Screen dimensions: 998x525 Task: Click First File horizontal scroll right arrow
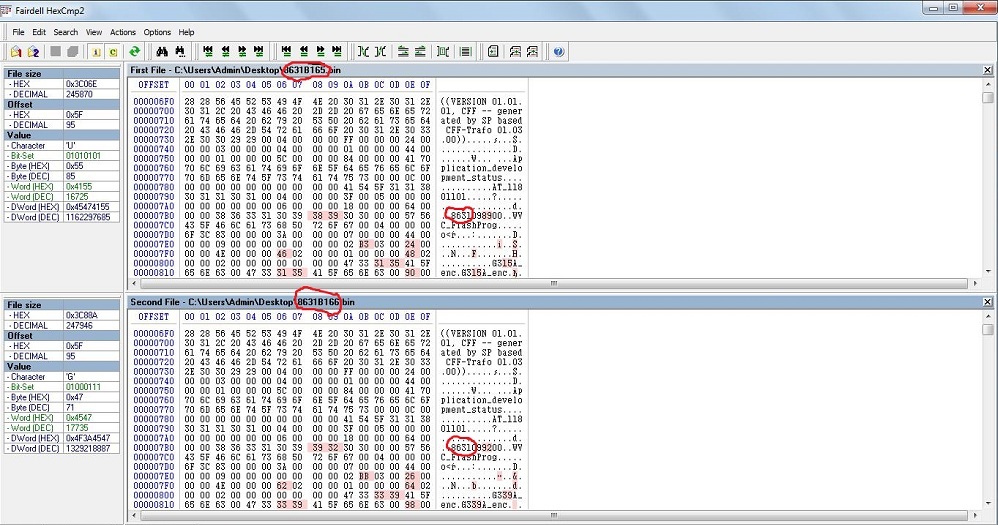tap(976, 283)
